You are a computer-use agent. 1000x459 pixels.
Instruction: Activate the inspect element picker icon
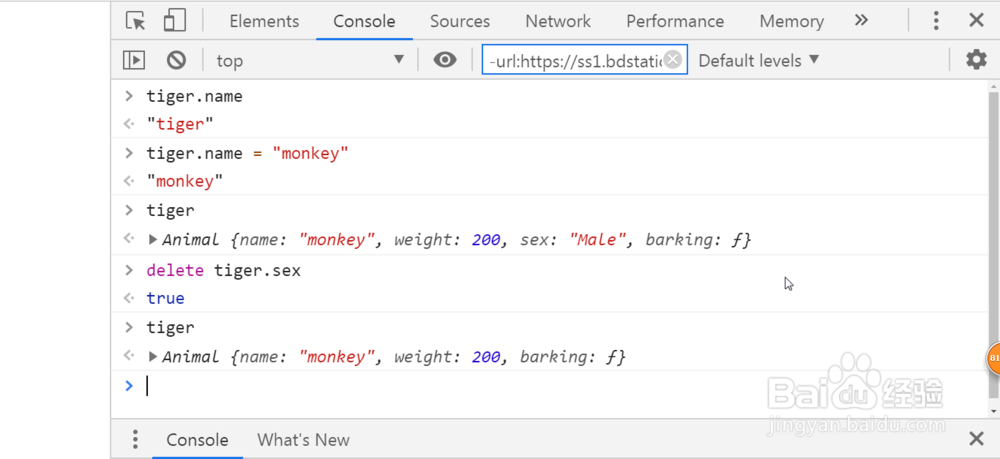136,21
